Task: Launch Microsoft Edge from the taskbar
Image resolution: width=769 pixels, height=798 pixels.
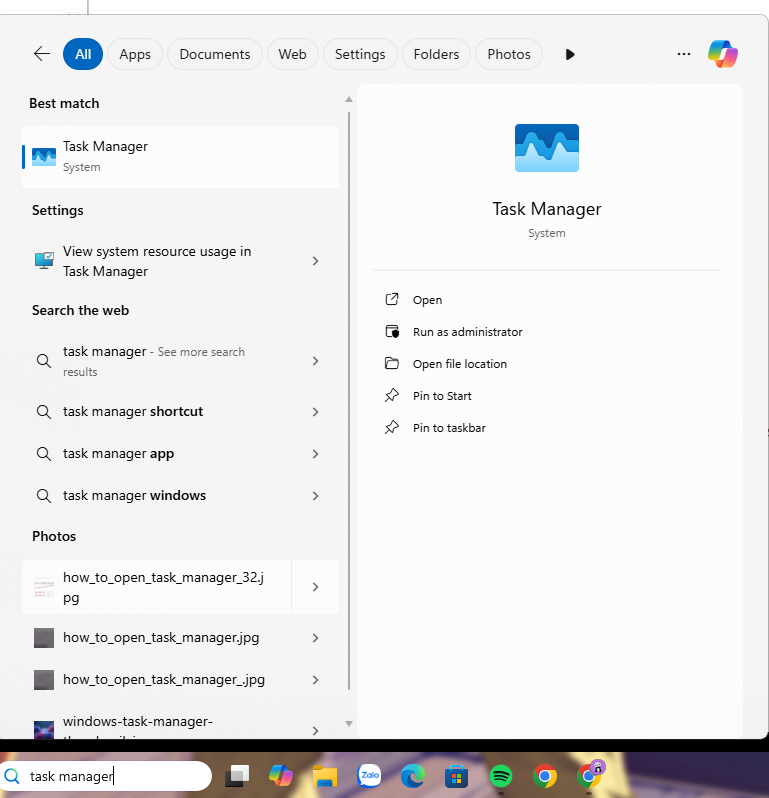Action: pyautogui.click(x=413, y=777)
